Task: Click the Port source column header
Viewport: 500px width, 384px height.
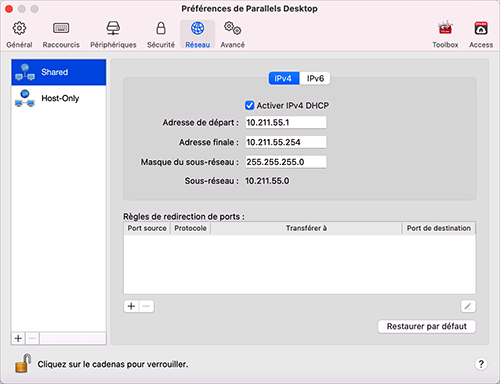Action: pos(147,228)
